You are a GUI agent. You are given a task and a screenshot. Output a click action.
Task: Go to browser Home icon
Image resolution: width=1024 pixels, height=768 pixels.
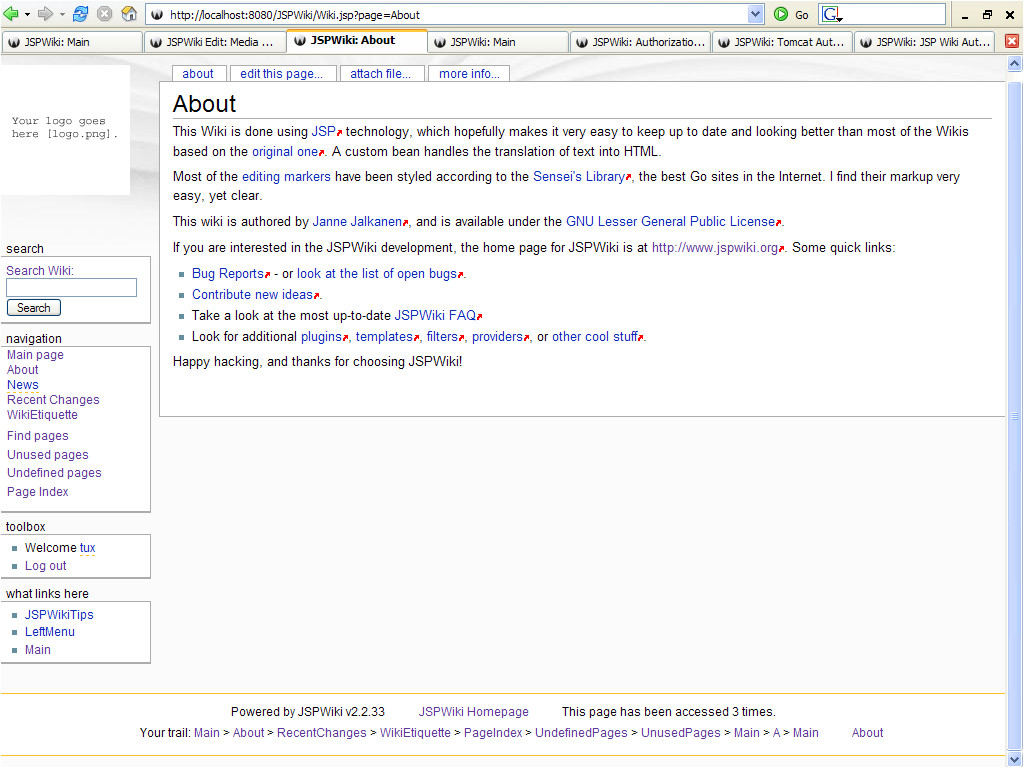point(129,14)
